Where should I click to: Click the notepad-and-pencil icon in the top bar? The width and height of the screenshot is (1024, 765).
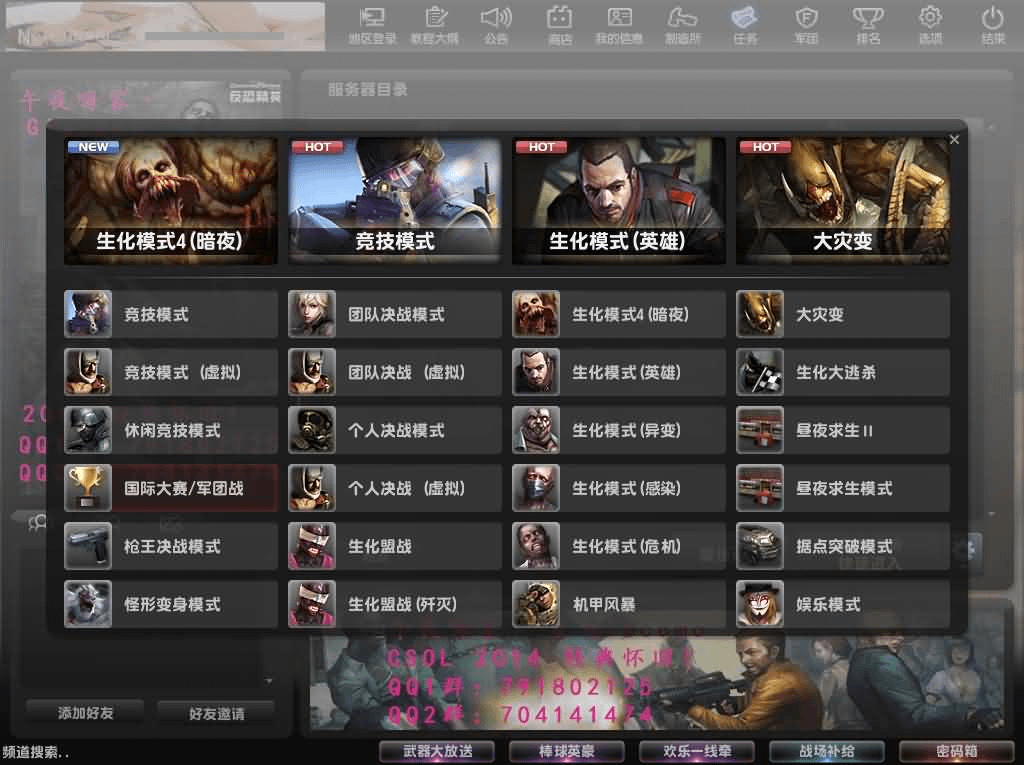click(435, 25)
